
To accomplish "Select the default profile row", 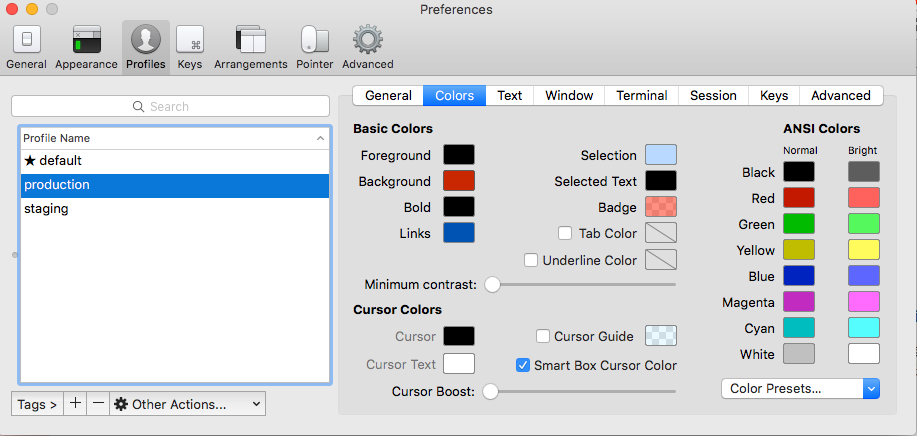I will [x=174, y=161].
